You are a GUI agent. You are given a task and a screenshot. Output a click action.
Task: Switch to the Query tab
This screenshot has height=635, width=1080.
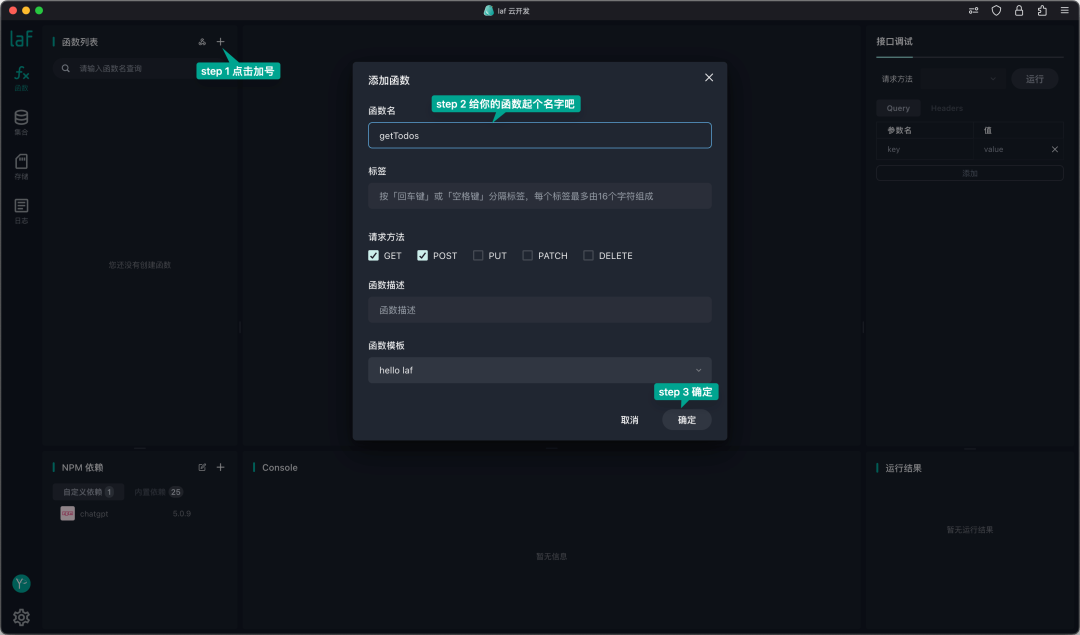click(x=897, y=108)
